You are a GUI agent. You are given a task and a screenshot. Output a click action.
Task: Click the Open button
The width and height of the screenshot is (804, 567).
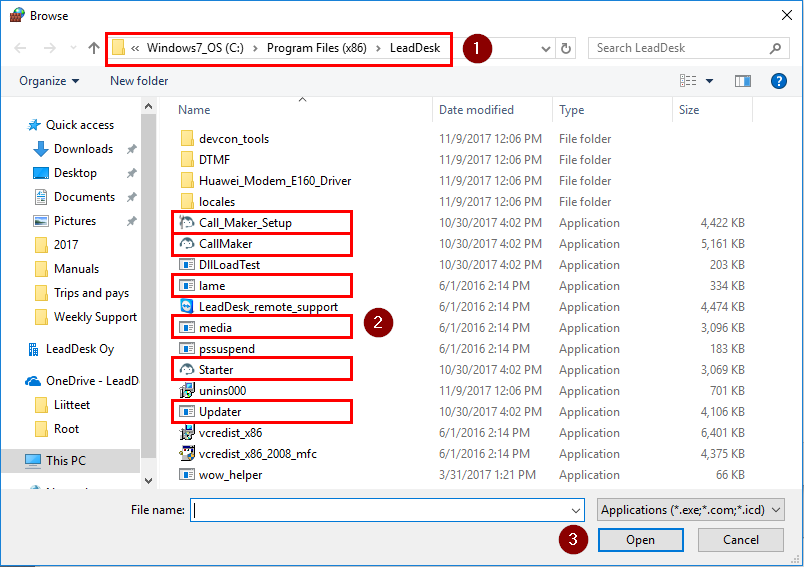tap(640, 540)
